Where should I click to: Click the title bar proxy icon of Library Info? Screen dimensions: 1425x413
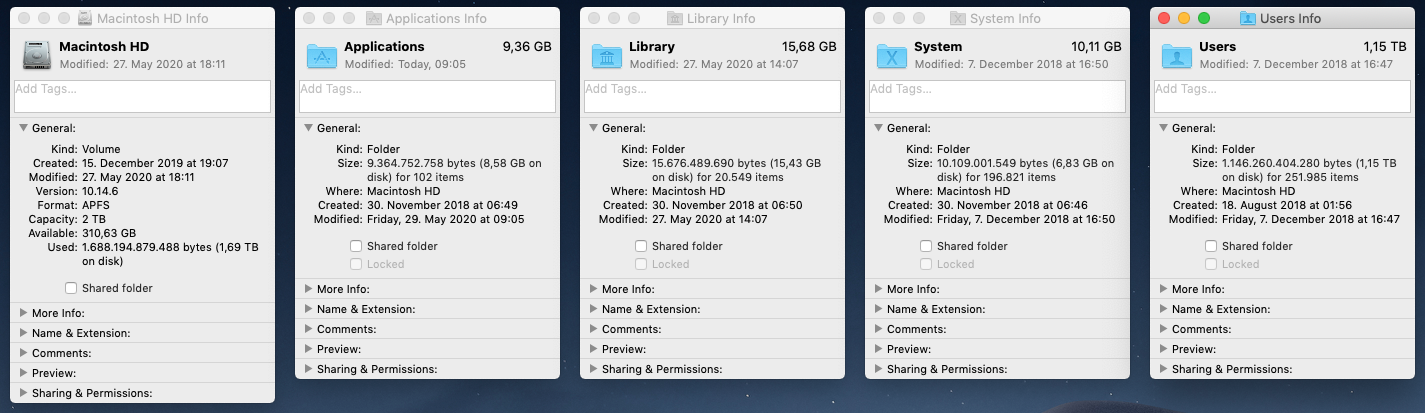point(676,18)
